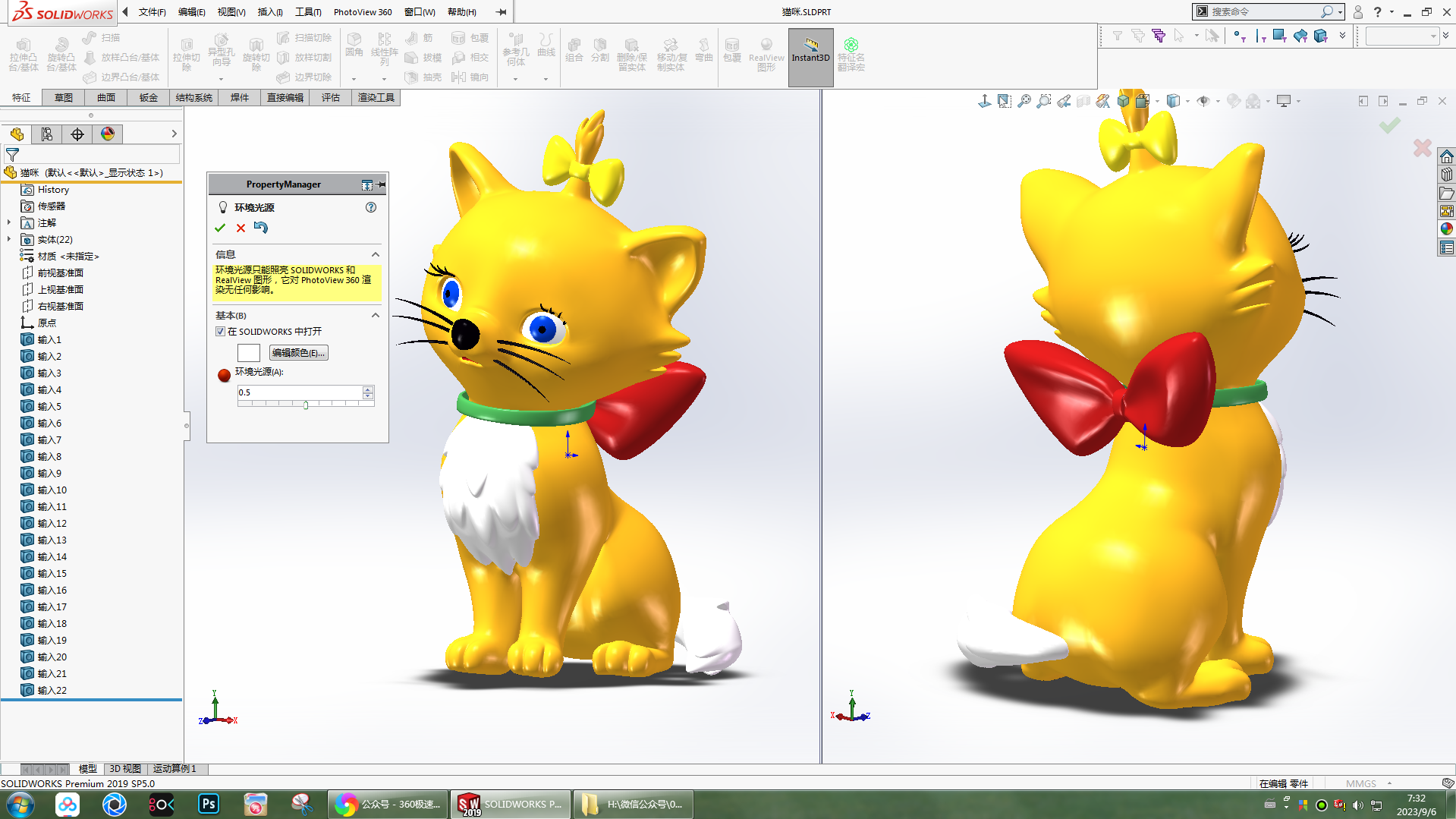
Task: Run the 特征名翻译宏 macro icon
Action: point(851,55)
